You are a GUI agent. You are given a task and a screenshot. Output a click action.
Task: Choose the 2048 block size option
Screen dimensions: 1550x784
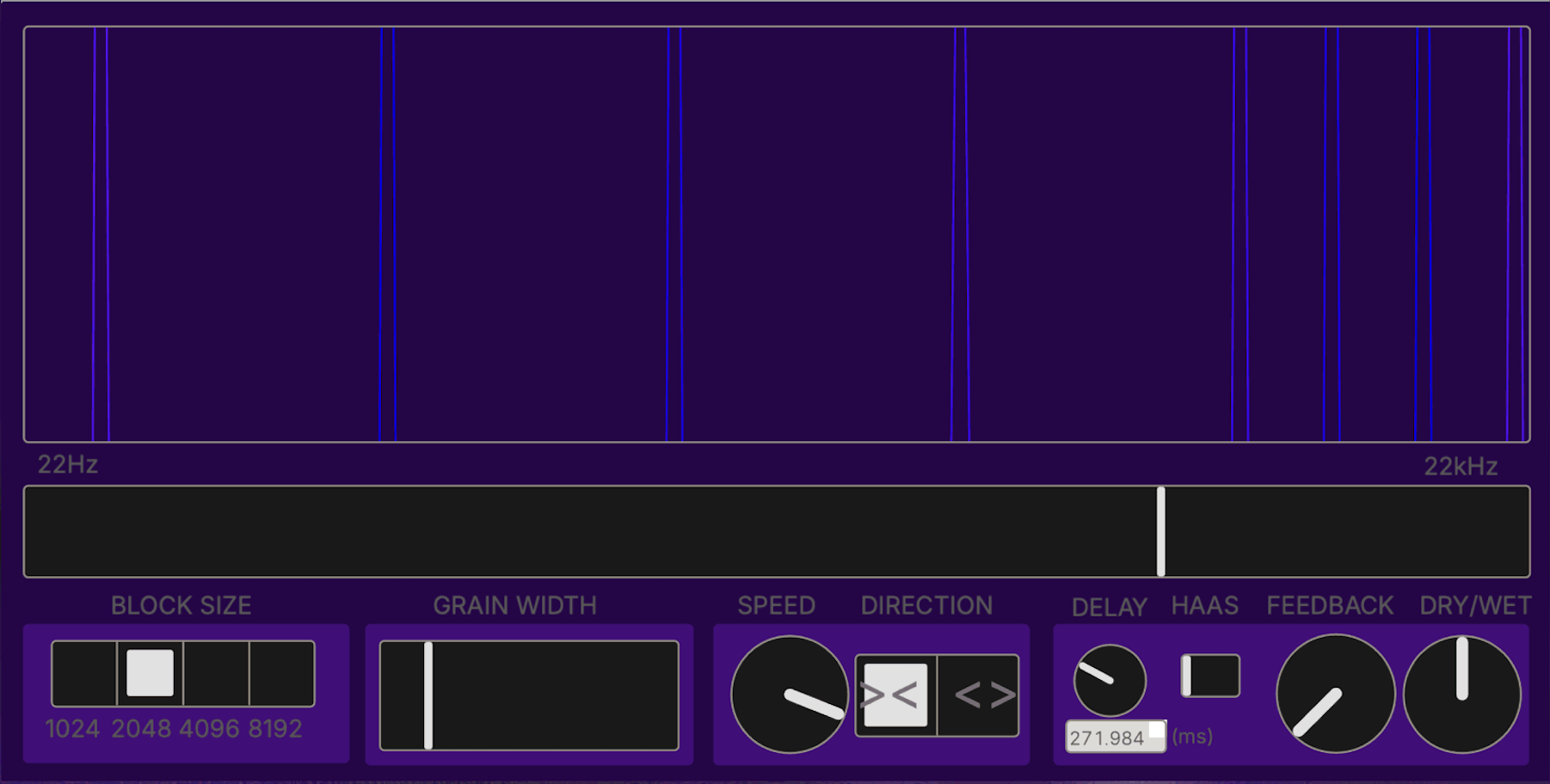[x=151, y=673]
